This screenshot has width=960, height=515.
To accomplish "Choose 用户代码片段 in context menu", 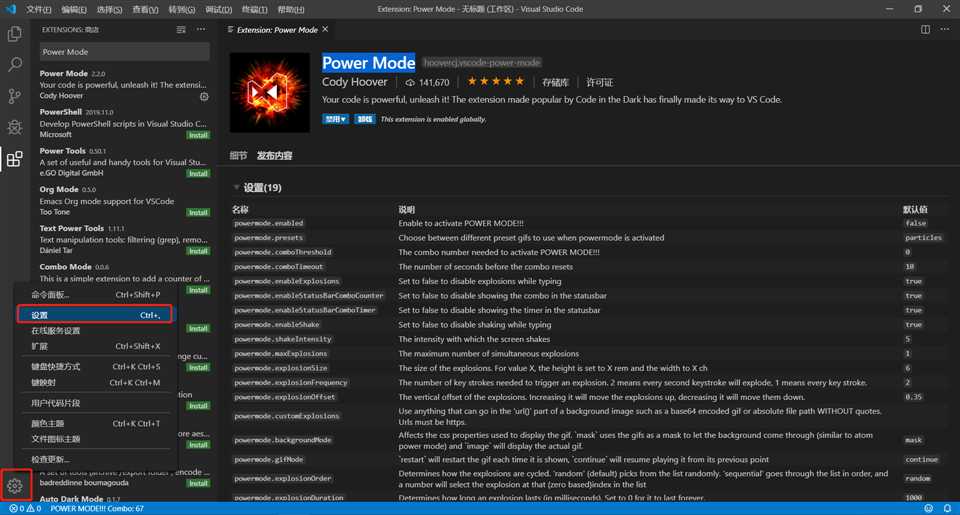I will point(96,403).
